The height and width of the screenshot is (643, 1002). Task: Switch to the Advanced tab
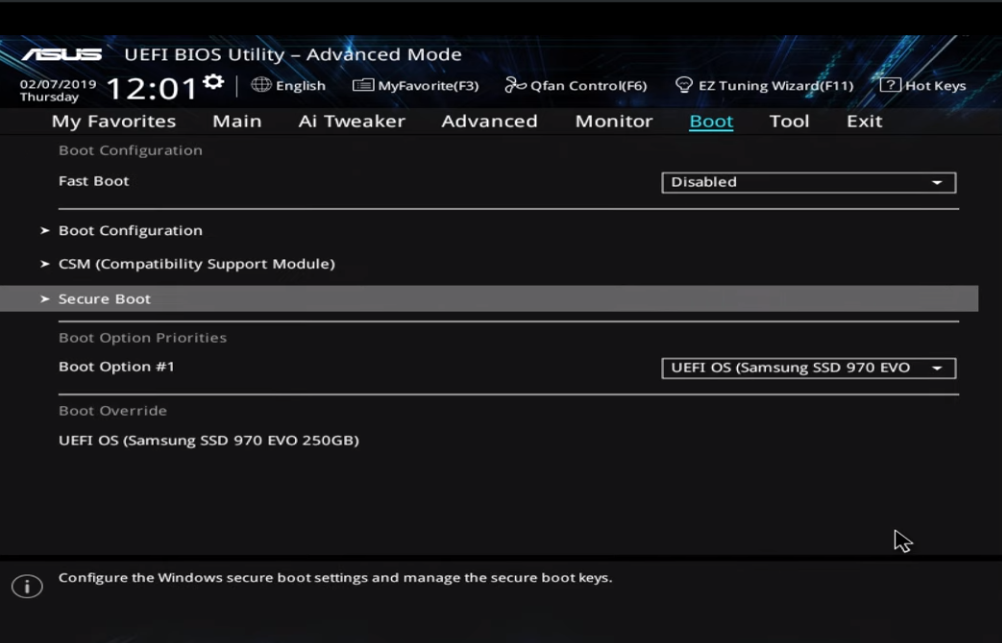[x=489, y=121]
